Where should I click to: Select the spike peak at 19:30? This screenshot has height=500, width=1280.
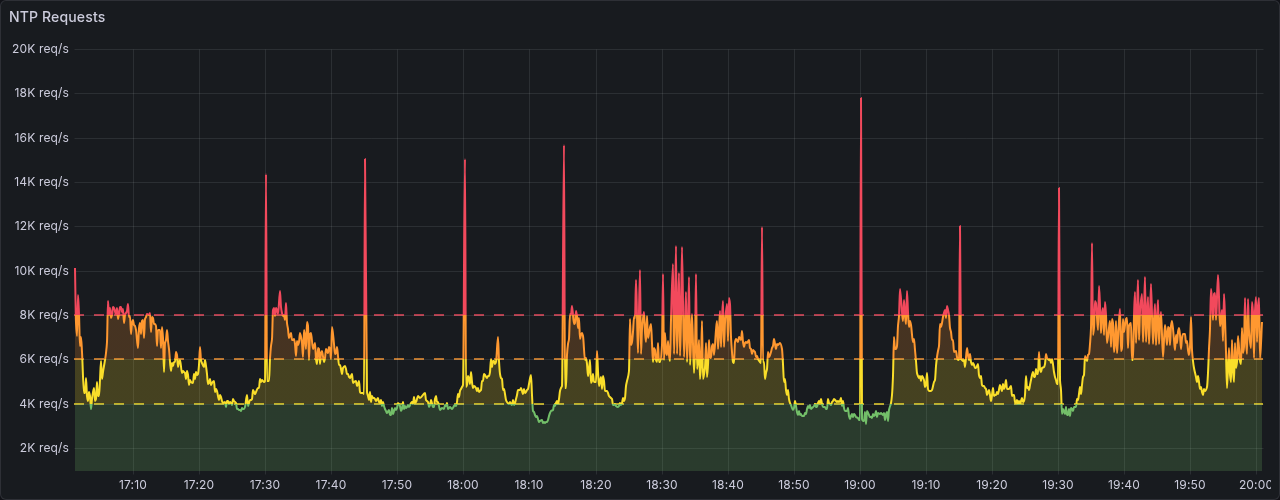(1058, 189)
